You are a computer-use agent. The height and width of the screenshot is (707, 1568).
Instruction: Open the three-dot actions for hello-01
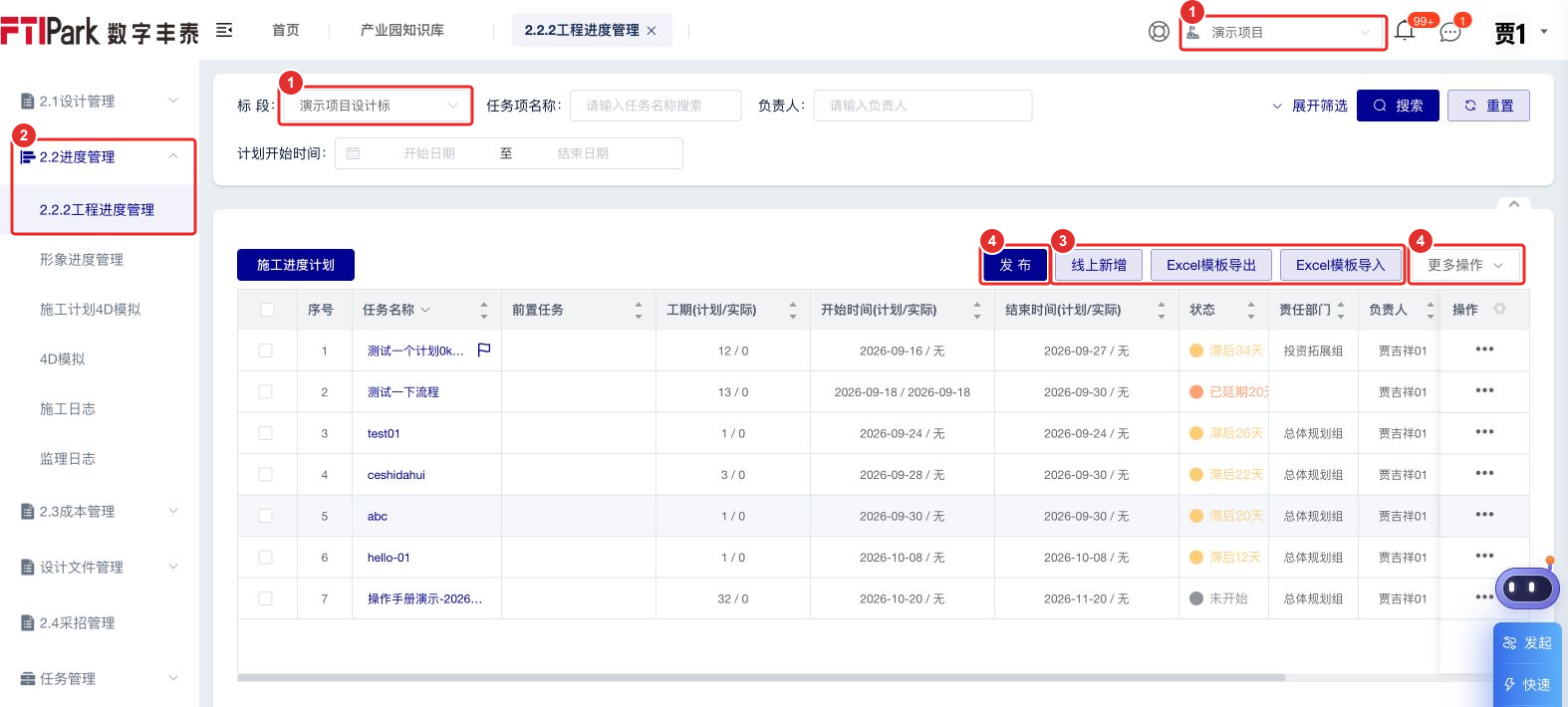[1484, 557]
